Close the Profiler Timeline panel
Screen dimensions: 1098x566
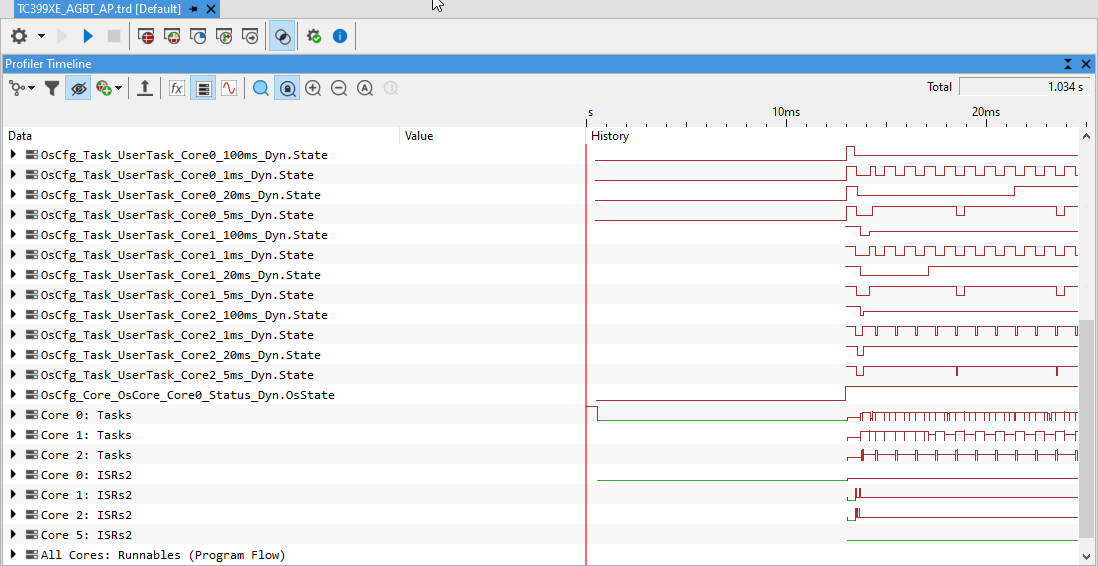click(x=1086, y=64)
